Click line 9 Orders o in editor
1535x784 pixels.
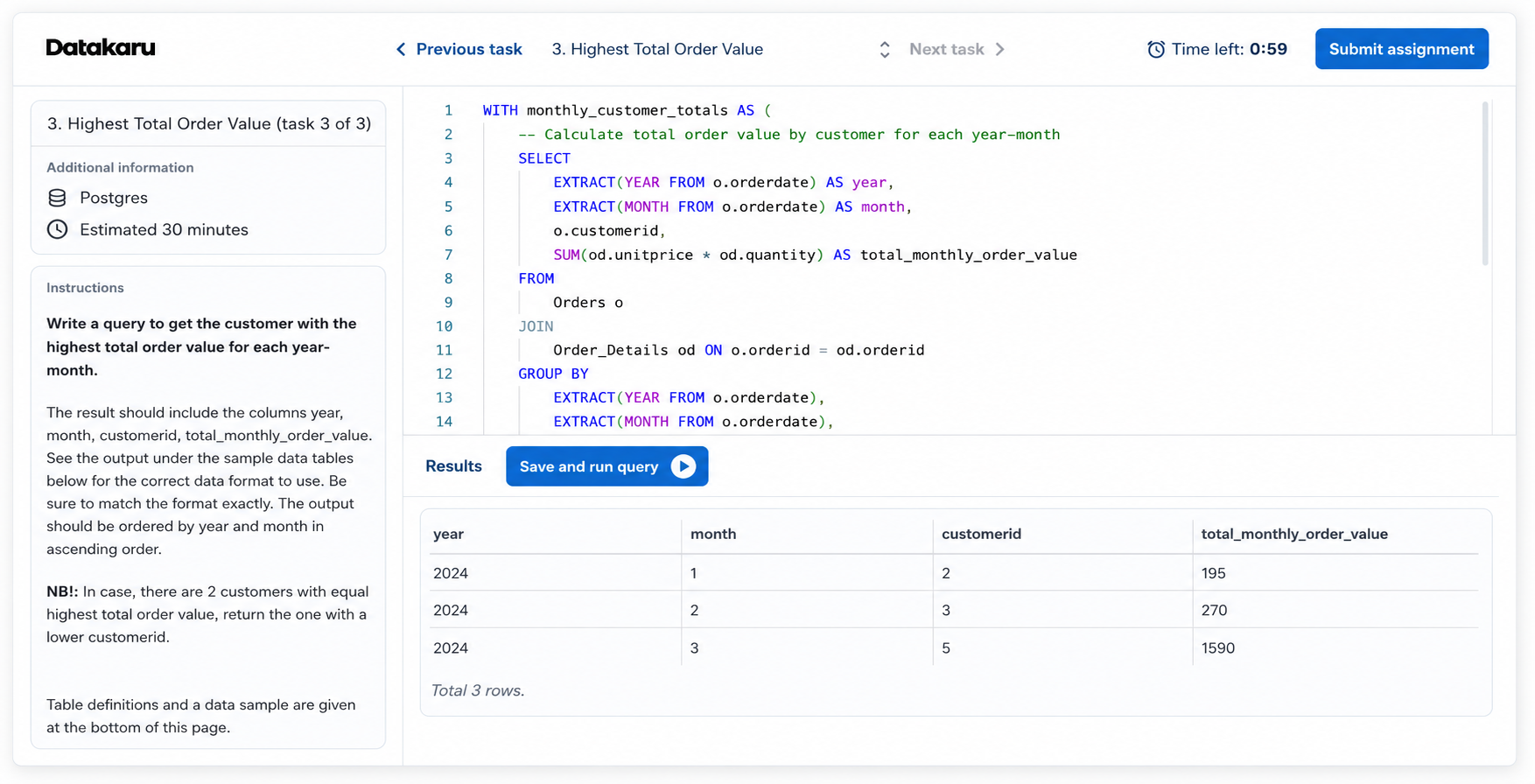(x=588, y=302)
